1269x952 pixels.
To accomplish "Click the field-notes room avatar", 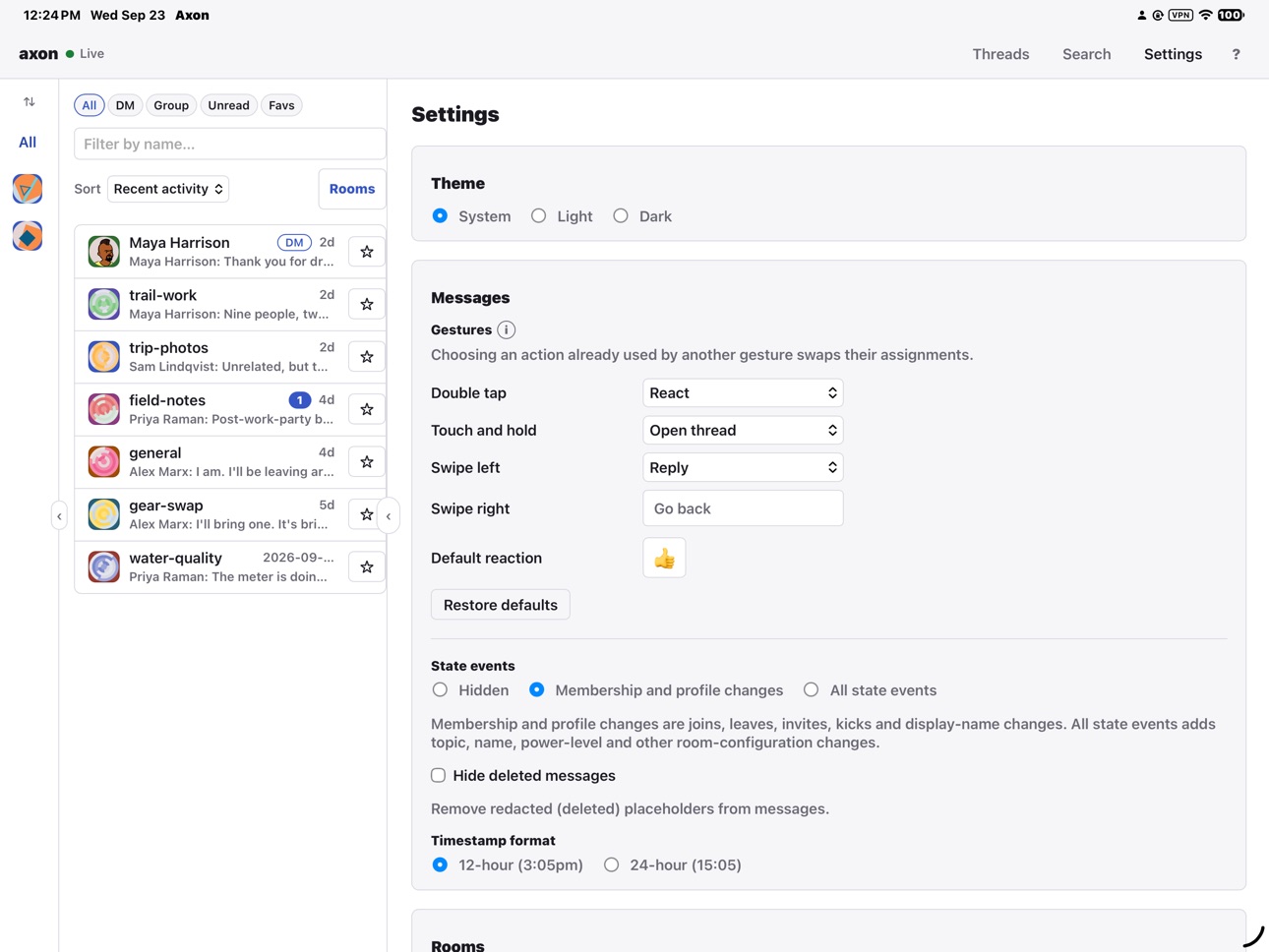I will coord(104,409).
